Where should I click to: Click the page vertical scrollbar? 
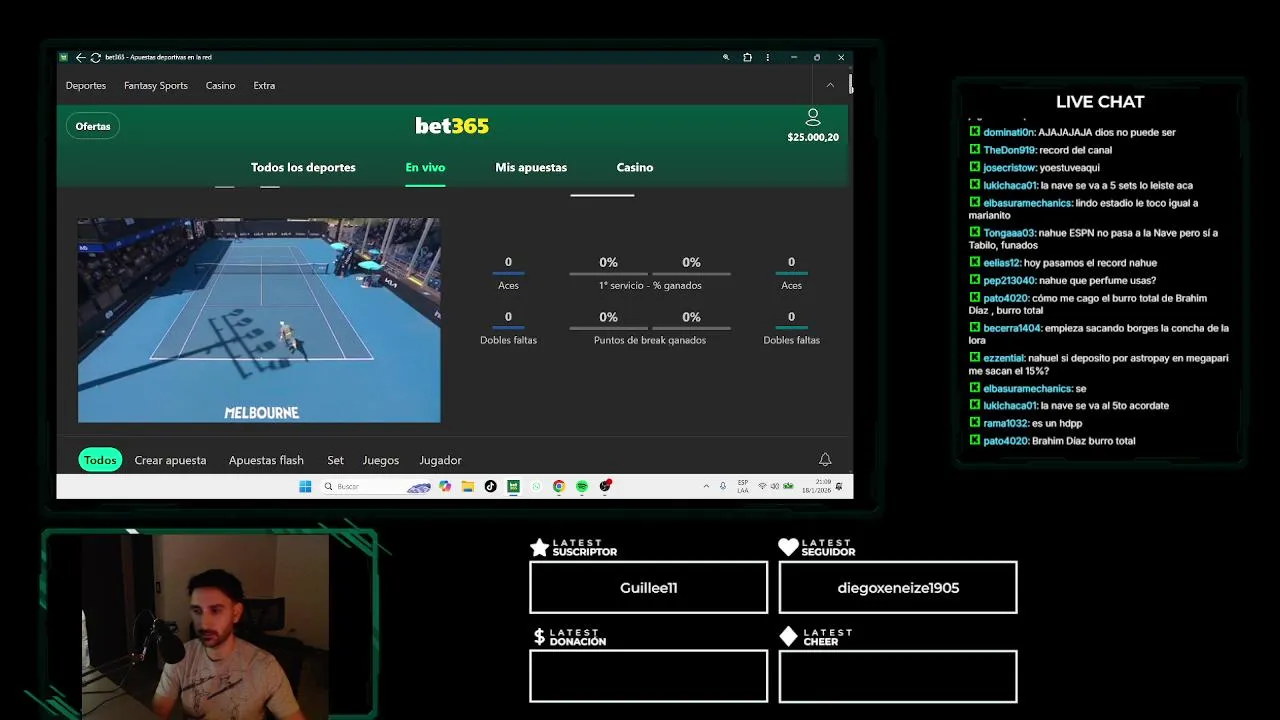pyautogui.click(x=851, y=84)
